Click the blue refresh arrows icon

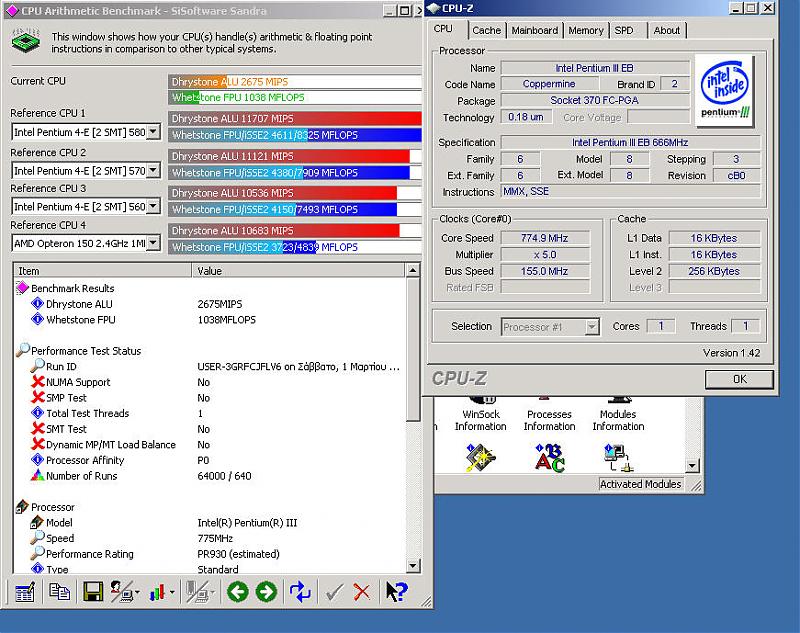coord(300,592)
